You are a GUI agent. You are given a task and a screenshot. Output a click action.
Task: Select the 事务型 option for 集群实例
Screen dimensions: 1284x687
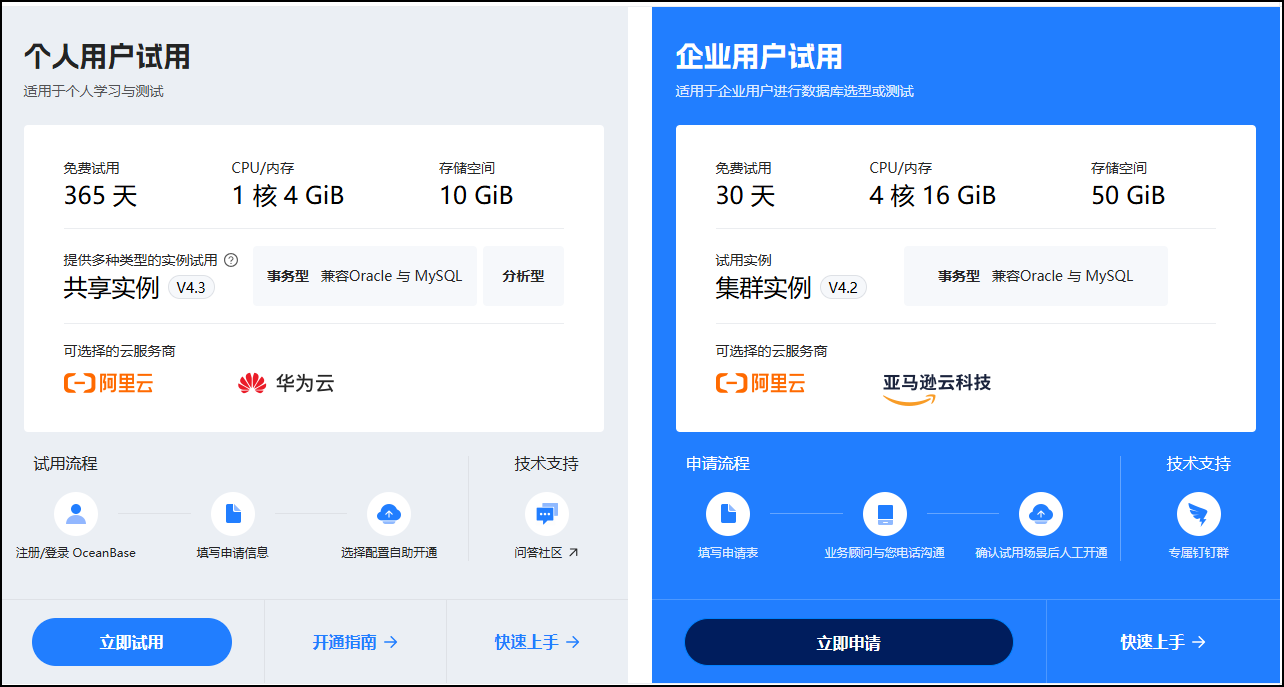1036,276
